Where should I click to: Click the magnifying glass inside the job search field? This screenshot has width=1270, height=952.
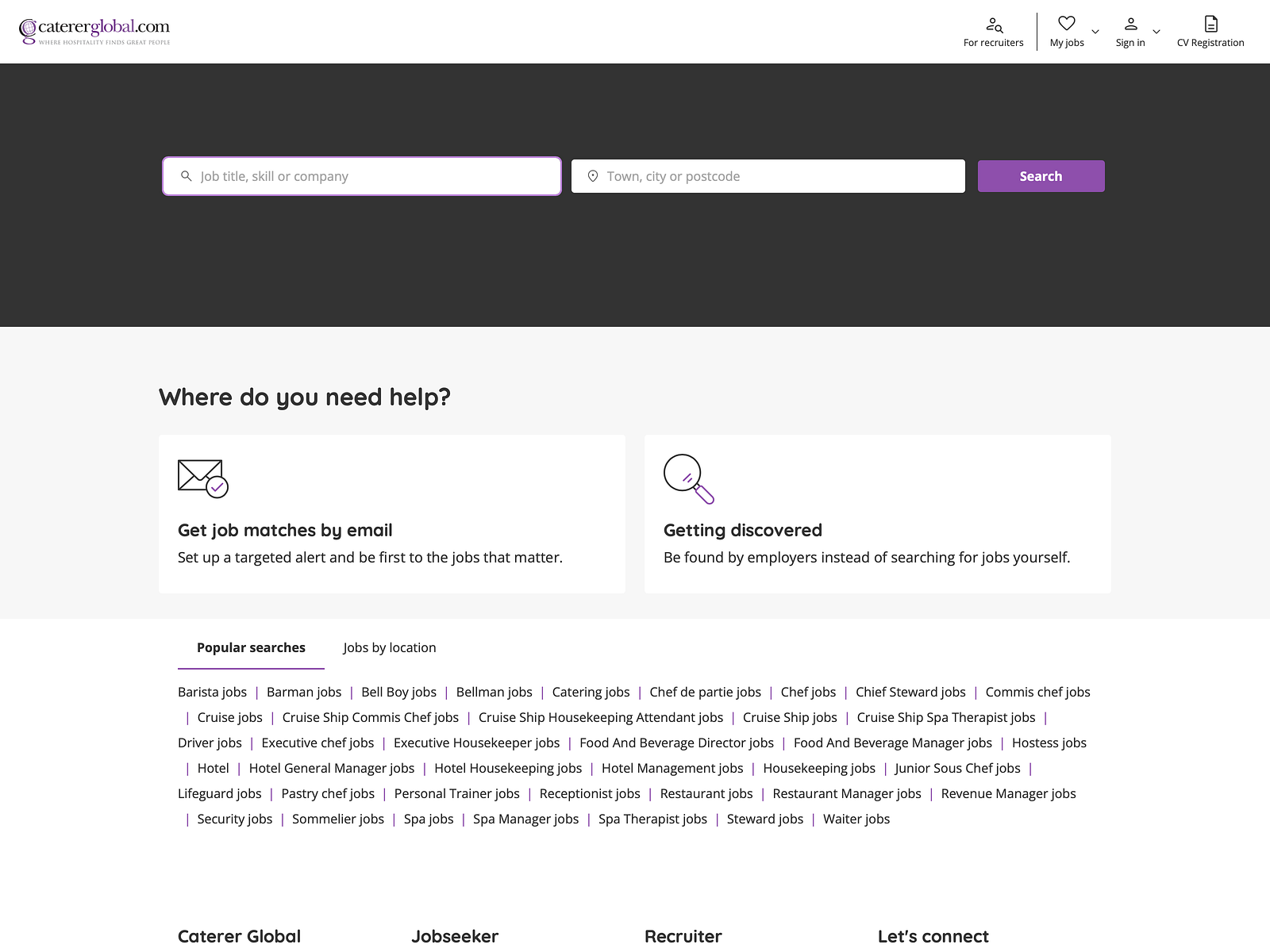coord(186,176)
